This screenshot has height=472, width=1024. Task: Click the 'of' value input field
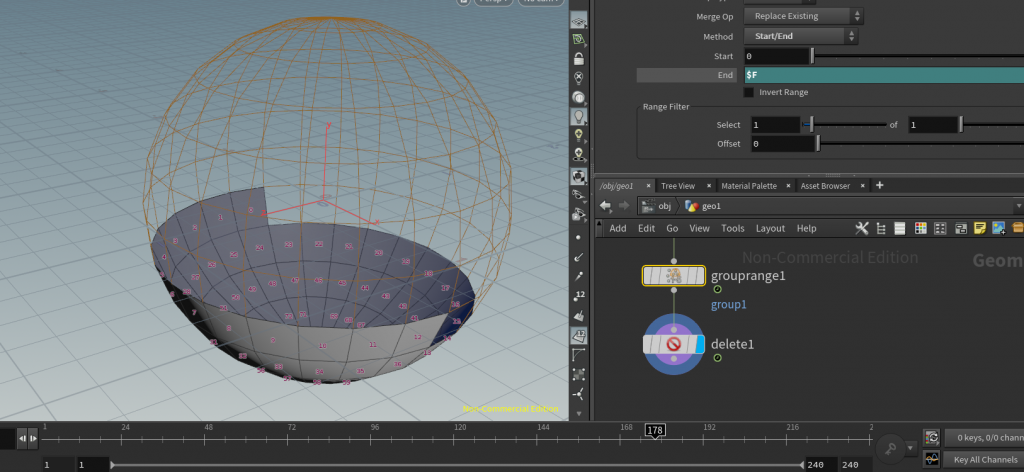click(933, 125)
